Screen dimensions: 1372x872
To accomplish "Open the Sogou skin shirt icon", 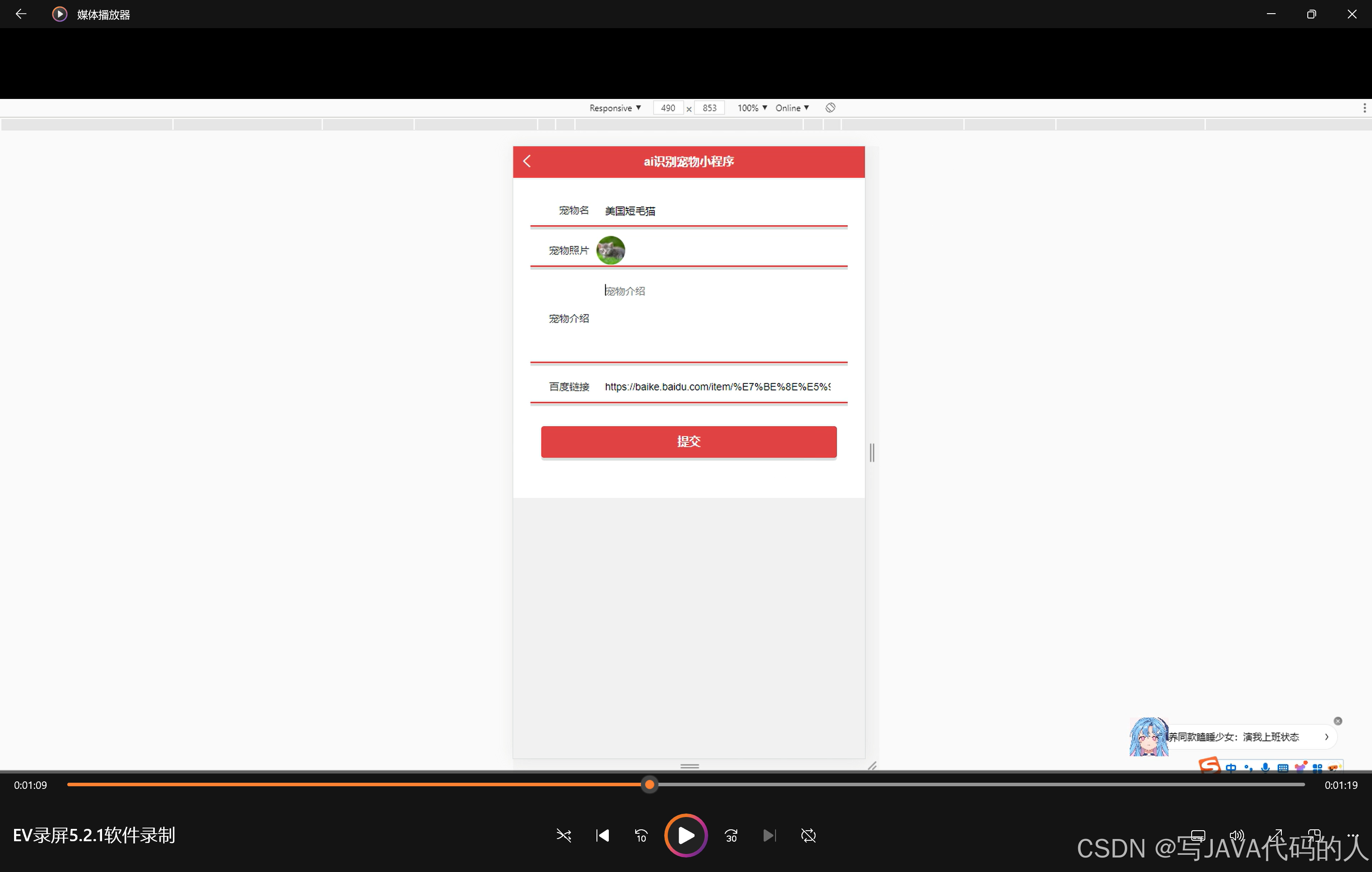I will click(x=1301, y=766).
